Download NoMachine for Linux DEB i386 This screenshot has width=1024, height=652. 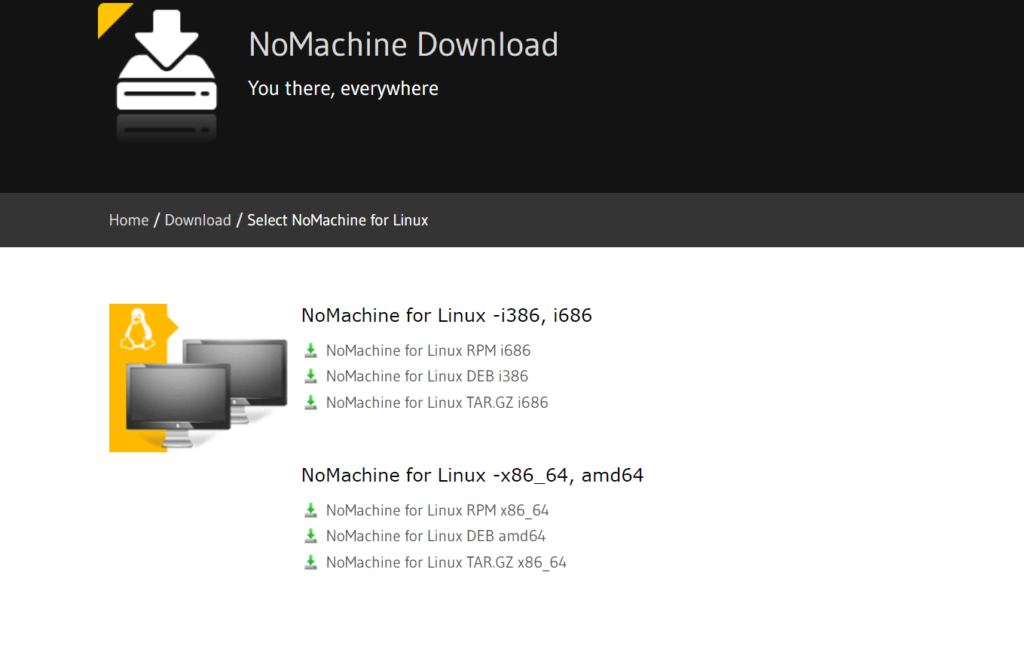coord(427,376)
